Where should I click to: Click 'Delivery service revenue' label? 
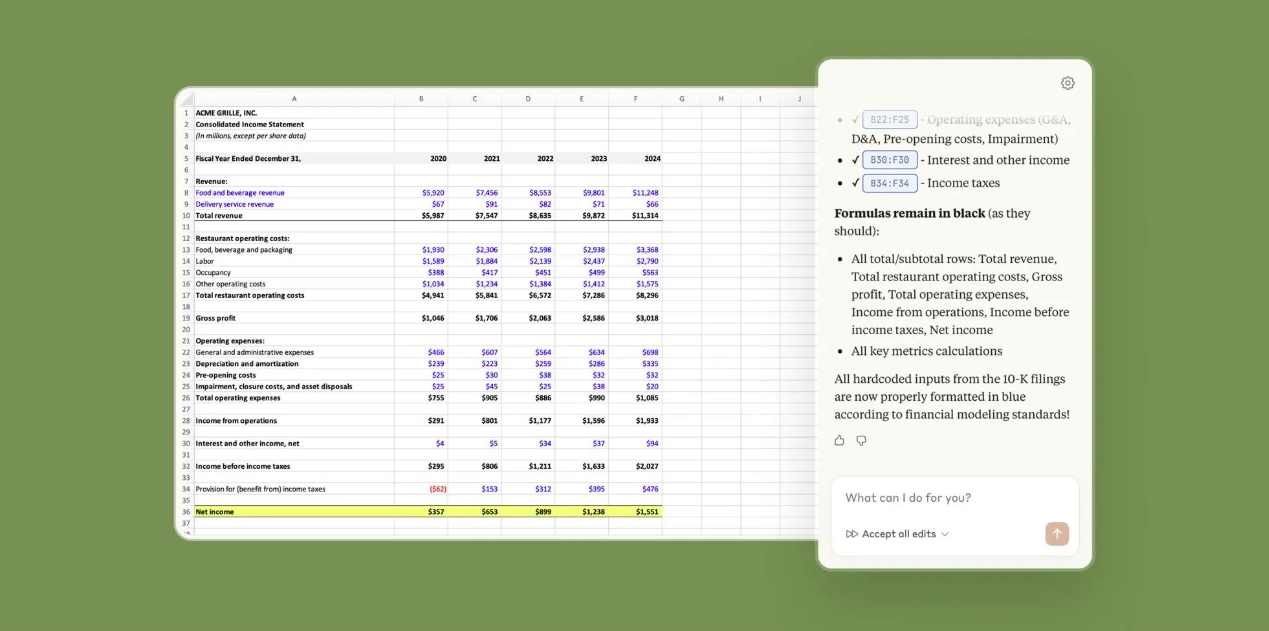point(234,204)
